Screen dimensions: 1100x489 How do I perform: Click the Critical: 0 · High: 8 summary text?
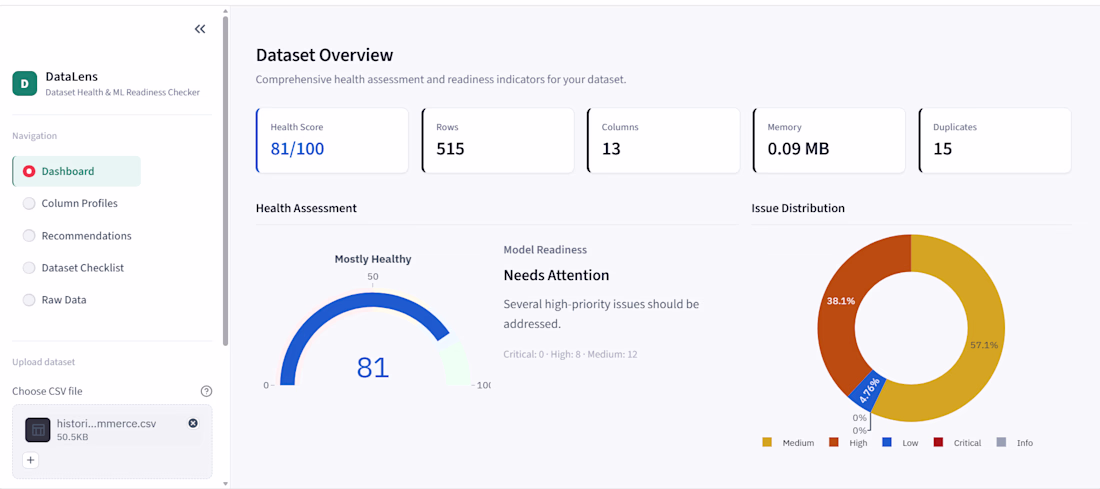pyautogui.click(x=570, y=354)
